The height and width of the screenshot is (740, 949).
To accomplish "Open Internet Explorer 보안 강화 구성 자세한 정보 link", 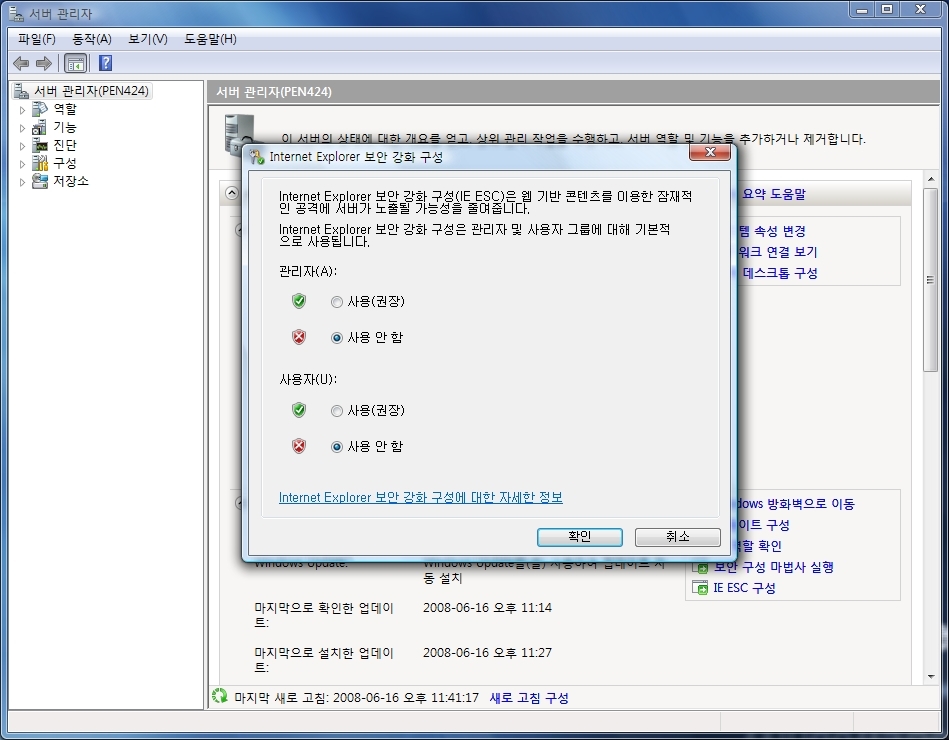I will 421,497.
